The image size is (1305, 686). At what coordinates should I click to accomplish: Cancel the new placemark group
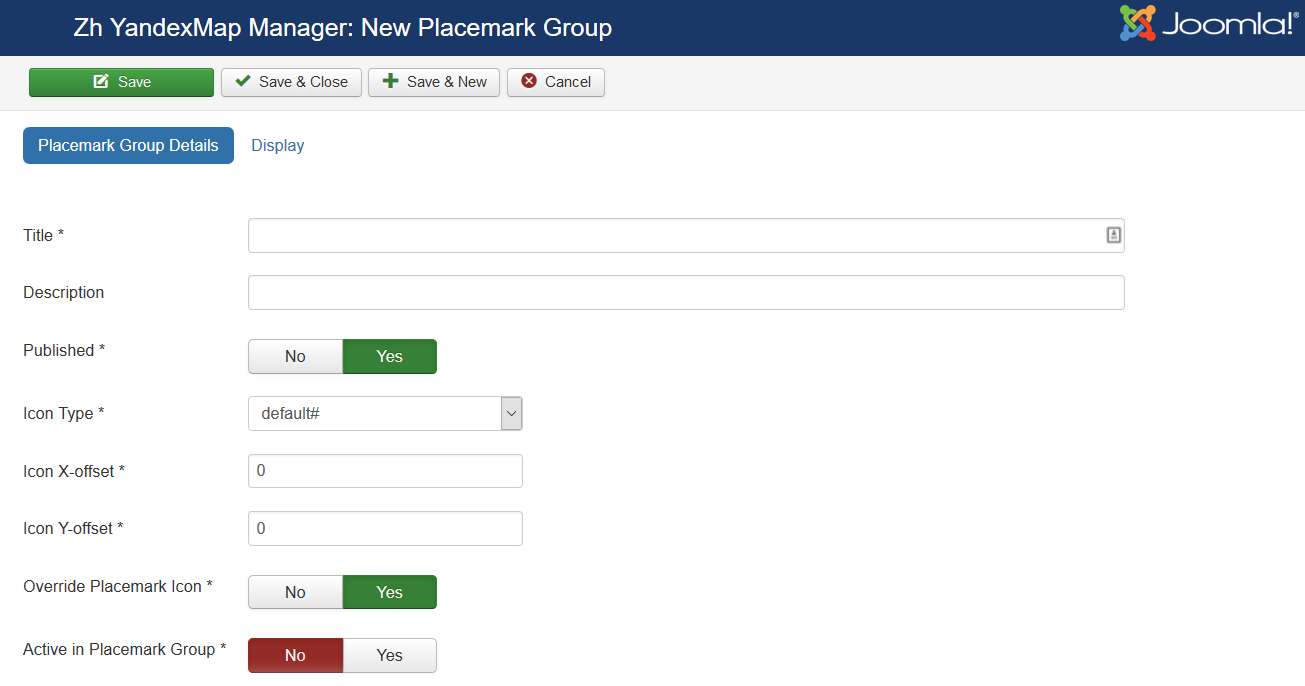pyautogui.click(x=556, y=82)
